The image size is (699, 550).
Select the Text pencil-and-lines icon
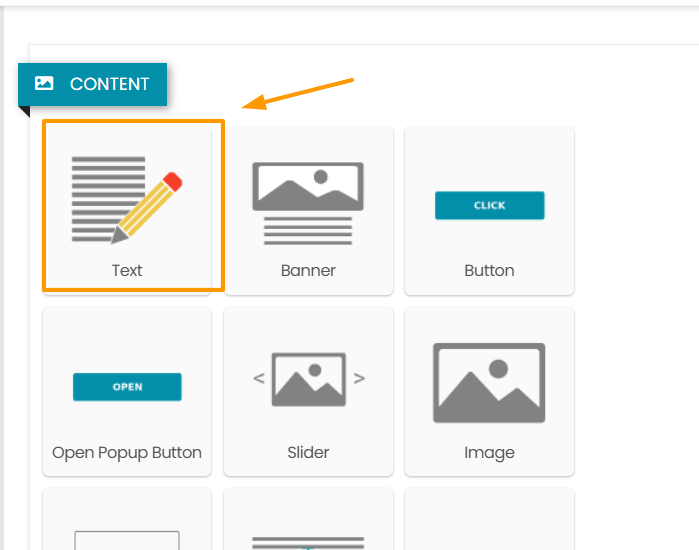127,200
